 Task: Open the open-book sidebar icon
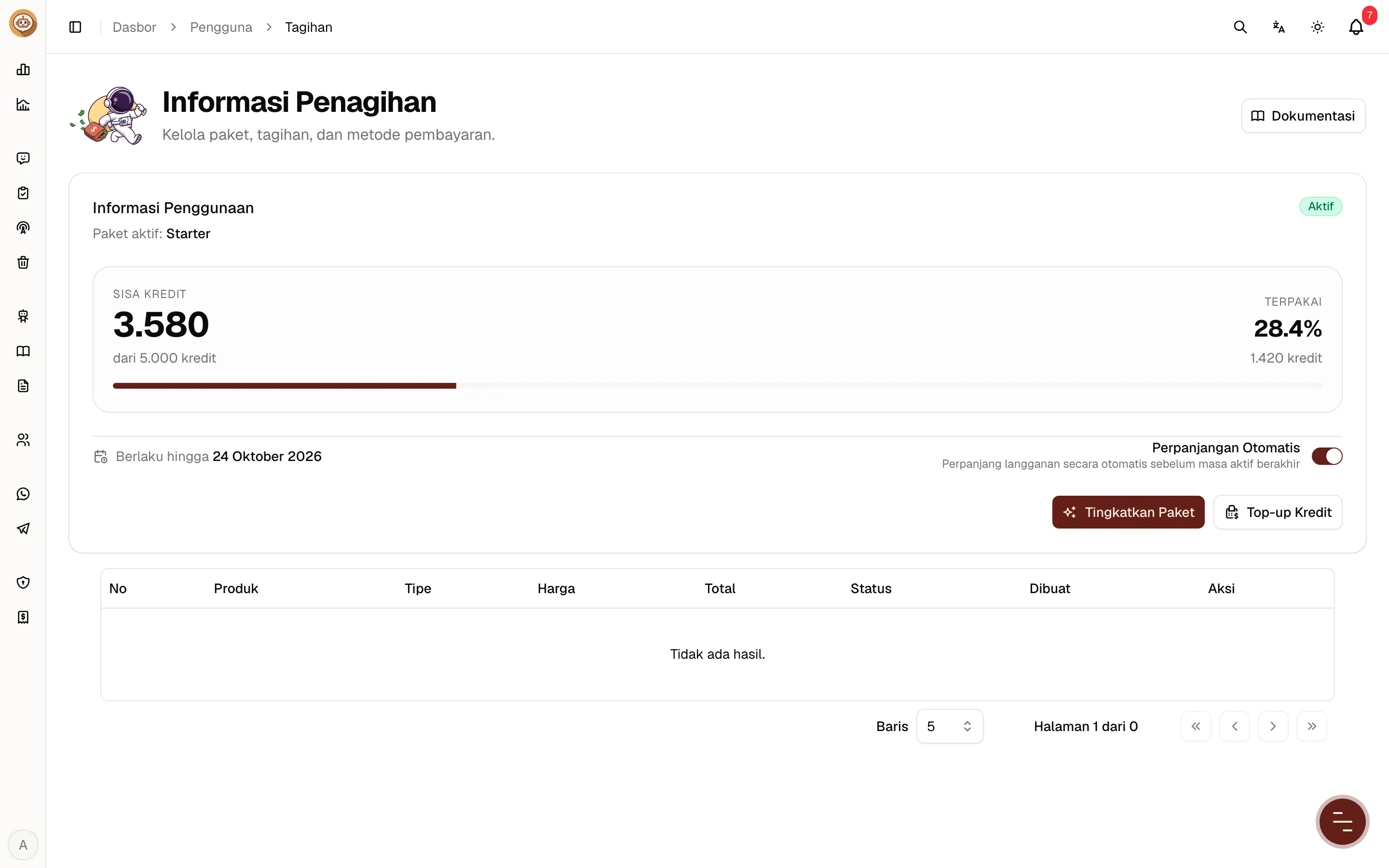pos(23,352)
